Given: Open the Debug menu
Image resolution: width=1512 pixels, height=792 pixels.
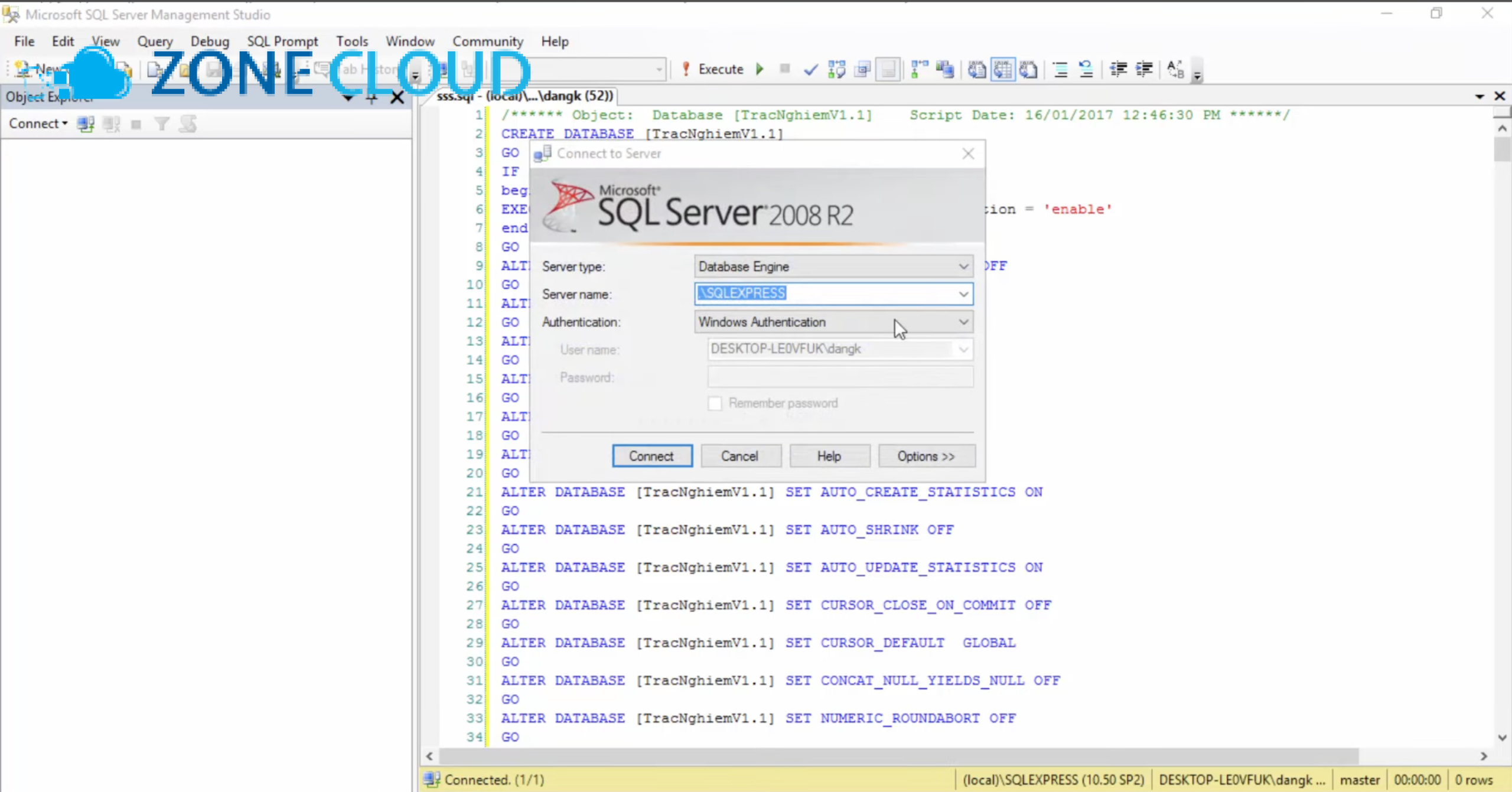Looking at the screenshot, I should 210,41.
